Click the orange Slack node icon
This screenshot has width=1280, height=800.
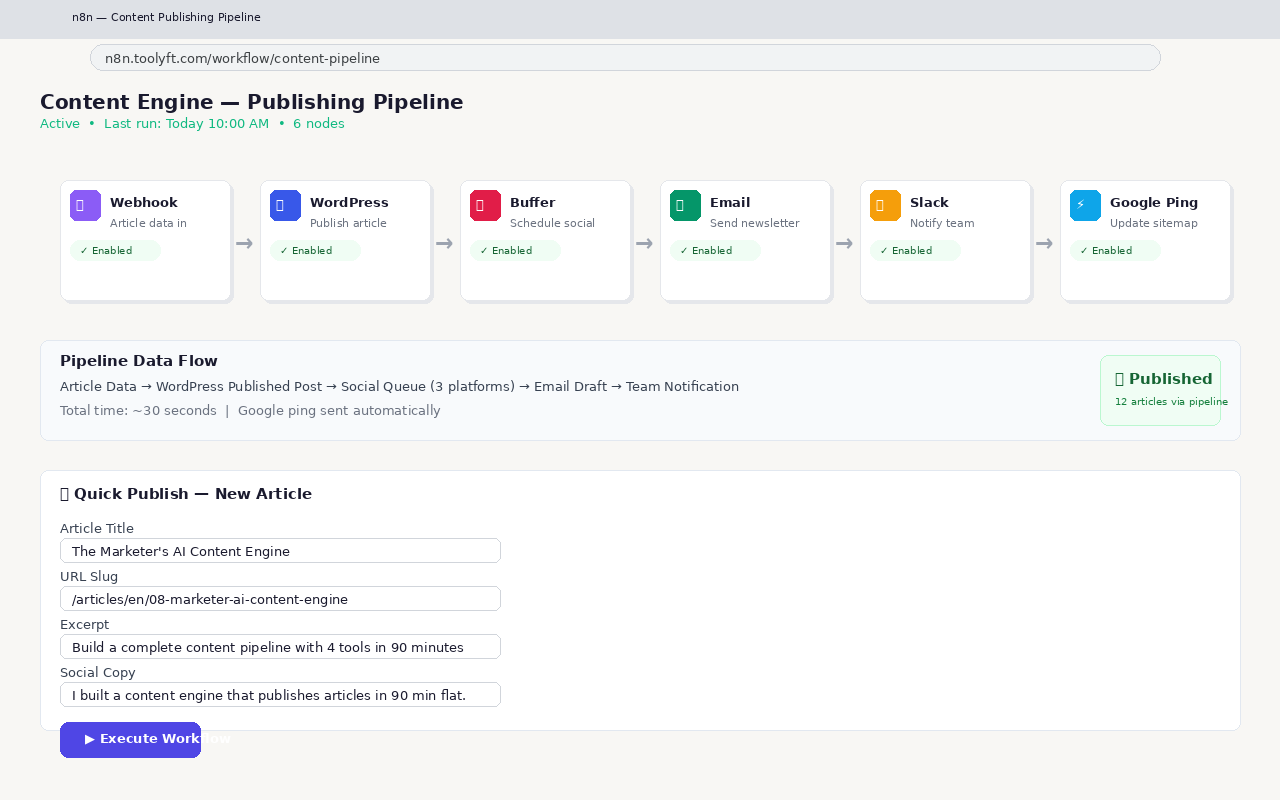click(885, 205)
